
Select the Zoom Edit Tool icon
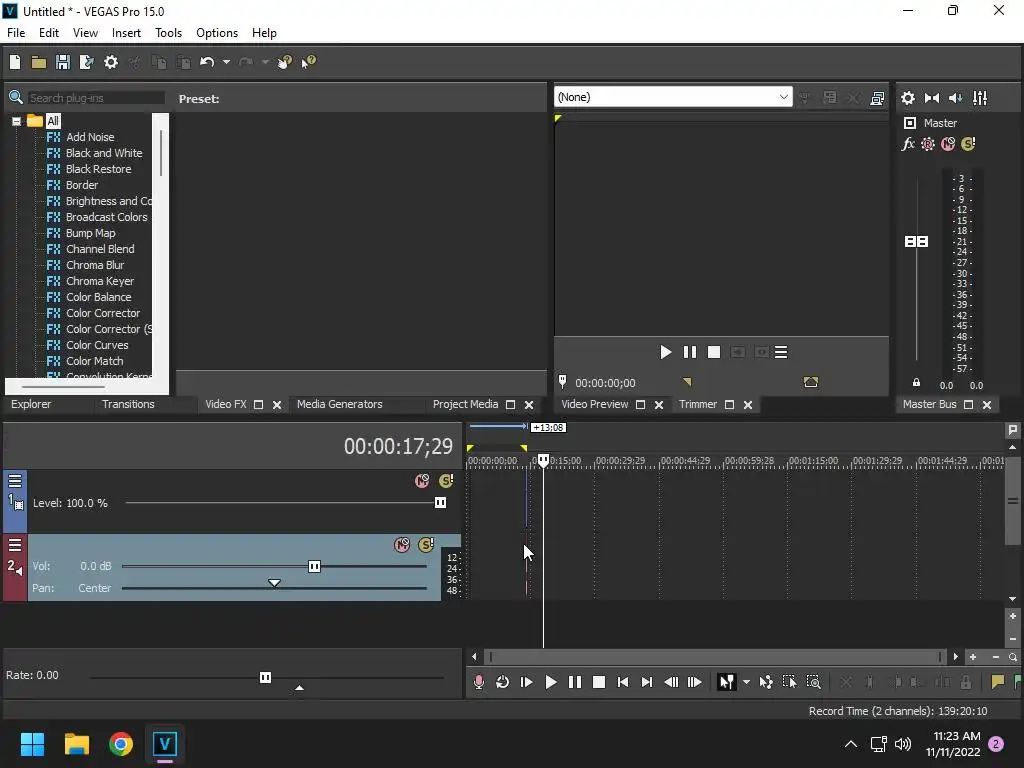(813, 682)
